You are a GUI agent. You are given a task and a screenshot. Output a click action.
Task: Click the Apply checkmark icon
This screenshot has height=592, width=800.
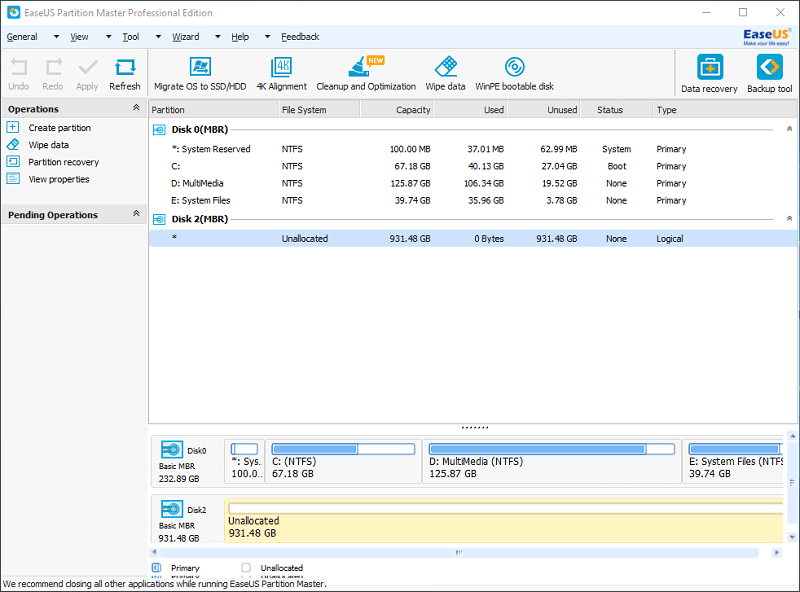point(88,67)
